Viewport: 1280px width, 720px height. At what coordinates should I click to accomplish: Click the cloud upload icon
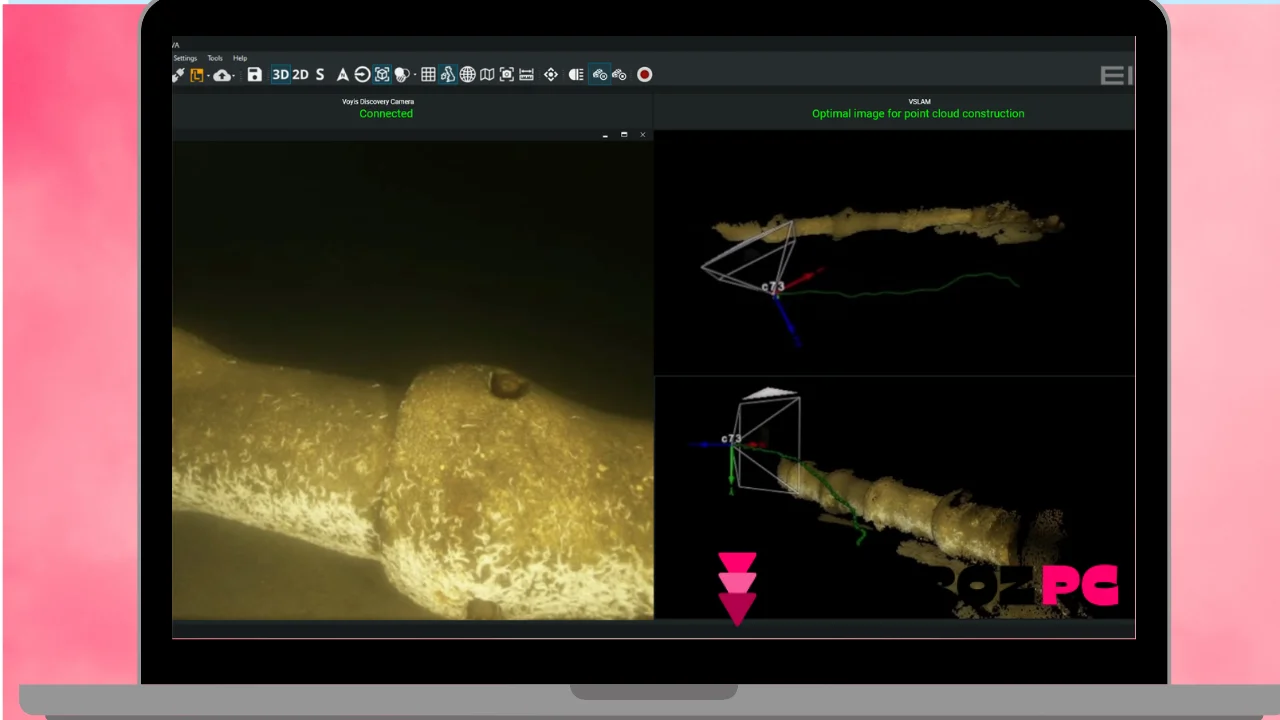[x=222, y=75]
